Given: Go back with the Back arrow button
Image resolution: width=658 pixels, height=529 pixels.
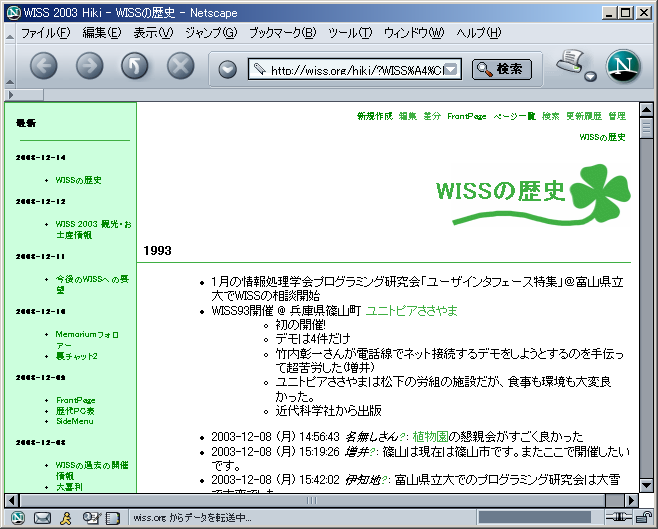Looking at the screenshot, I should pyautogui.click(x=44, y=66).
